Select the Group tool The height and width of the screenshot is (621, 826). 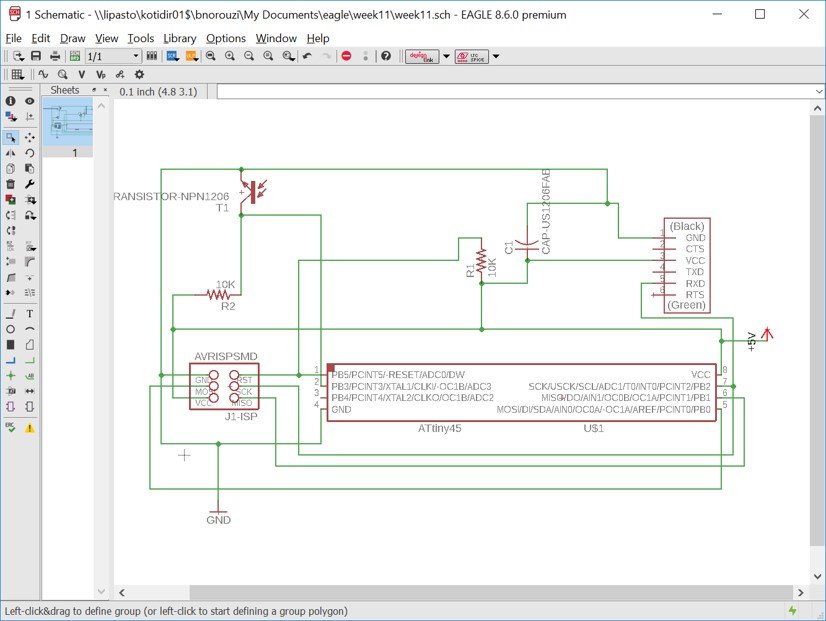tap(11, 137)
